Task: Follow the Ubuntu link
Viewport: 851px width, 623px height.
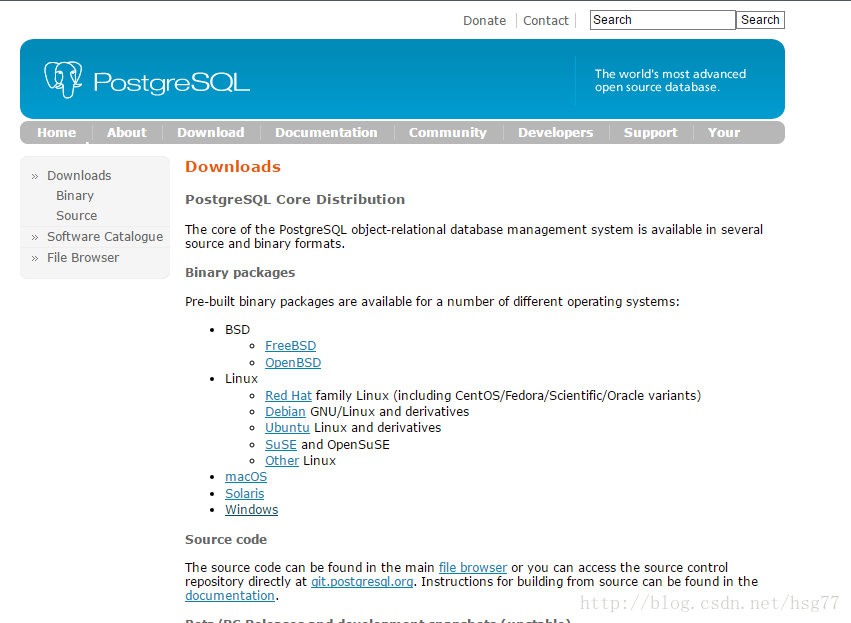Action: (x=287, y=428)
